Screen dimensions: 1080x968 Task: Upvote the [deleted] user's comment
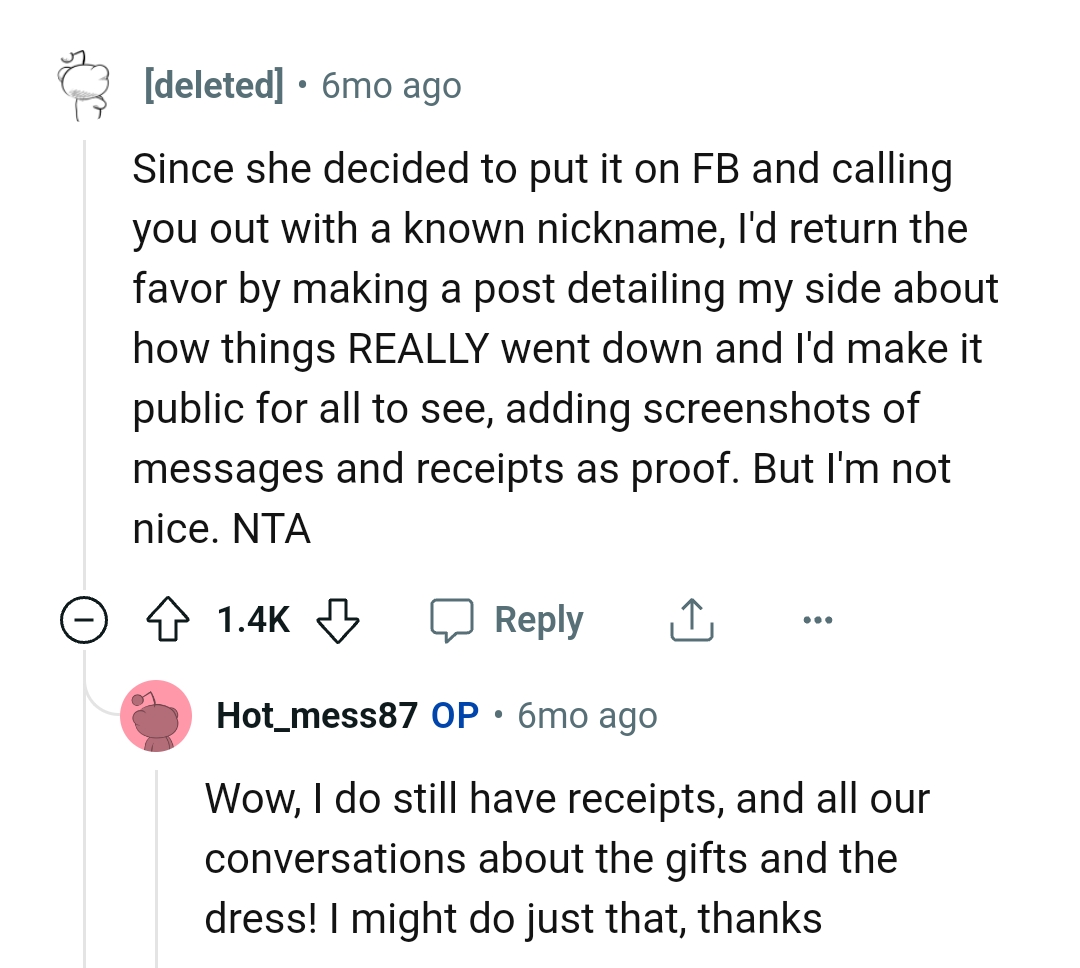tap(170, 619)
